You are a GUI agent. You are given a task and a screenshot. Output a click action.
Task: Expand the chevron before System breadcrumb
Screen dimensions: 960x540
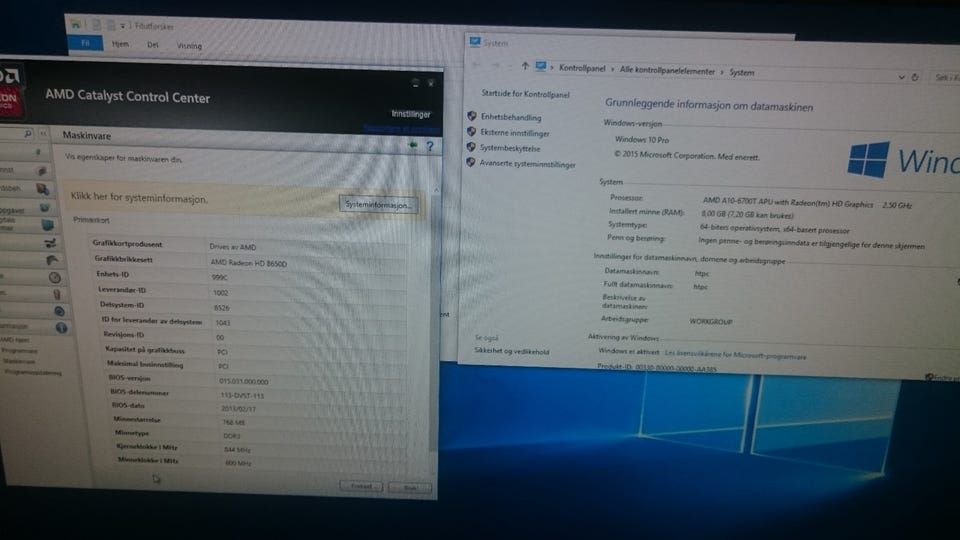(x=722, y=72)
